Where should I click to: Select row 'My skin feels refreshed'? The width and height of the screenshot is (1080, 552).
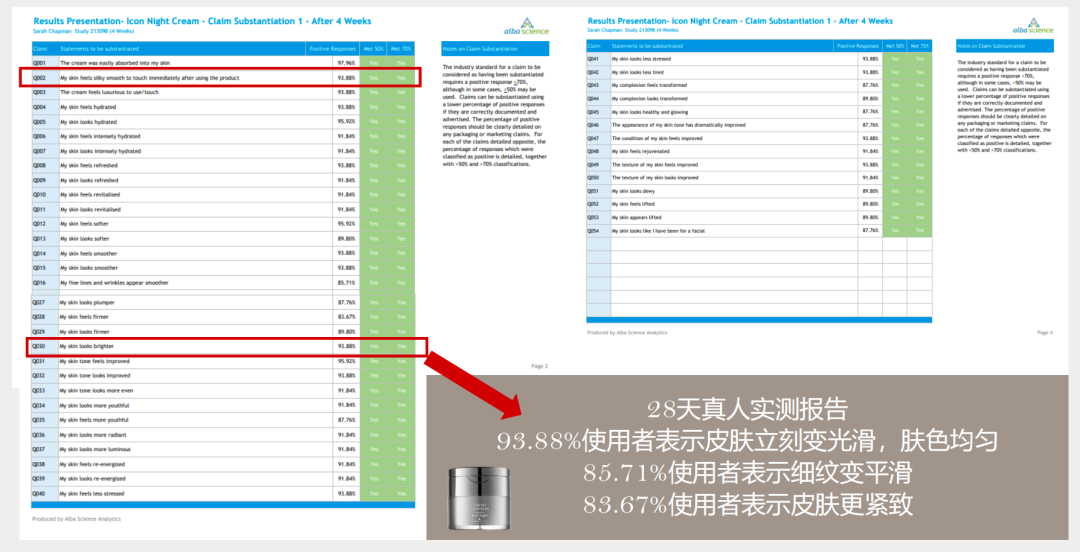[223, 165]
